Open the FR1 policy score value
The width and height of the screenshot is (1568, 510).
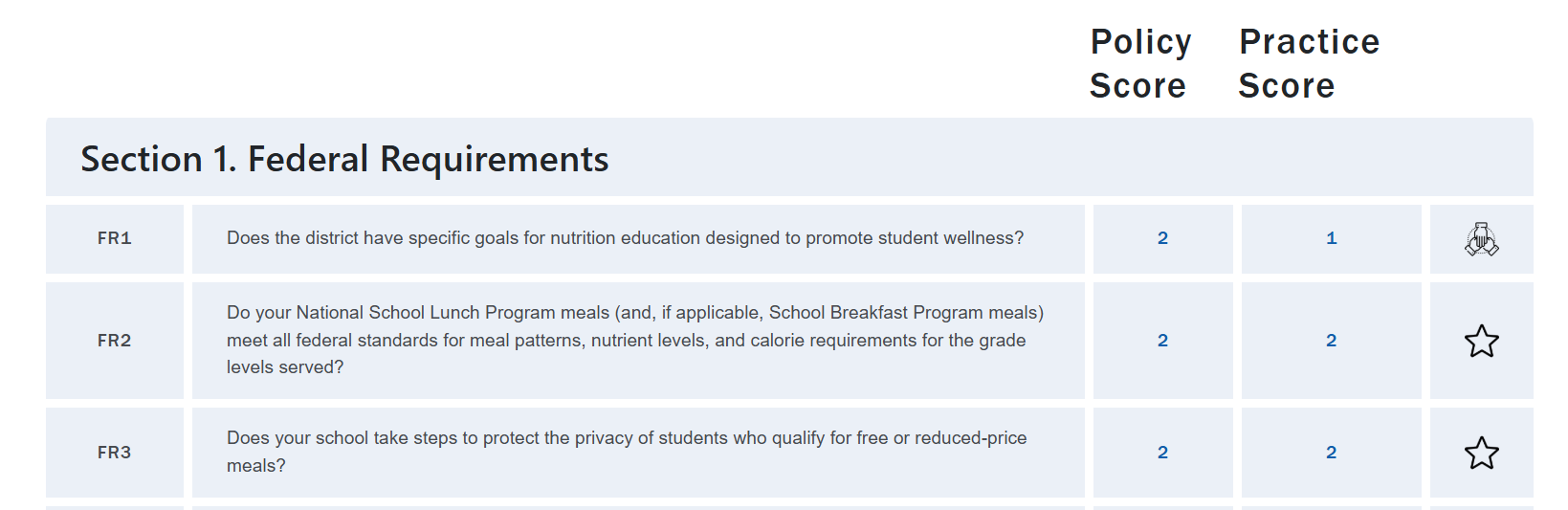[1162, 238]
